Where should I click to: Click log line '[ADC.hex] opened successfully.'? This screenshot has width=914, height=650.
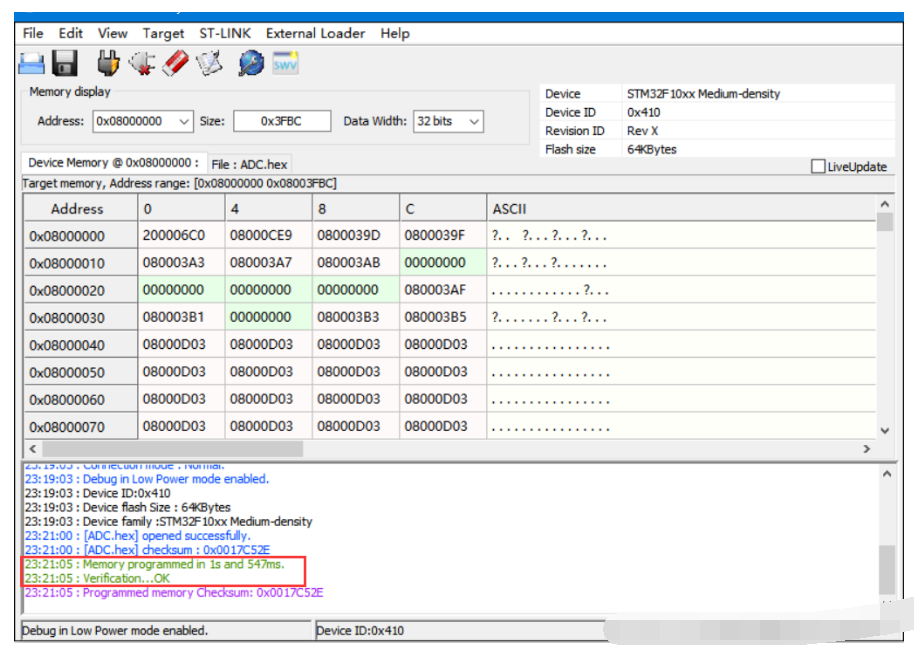click(138, 536)
